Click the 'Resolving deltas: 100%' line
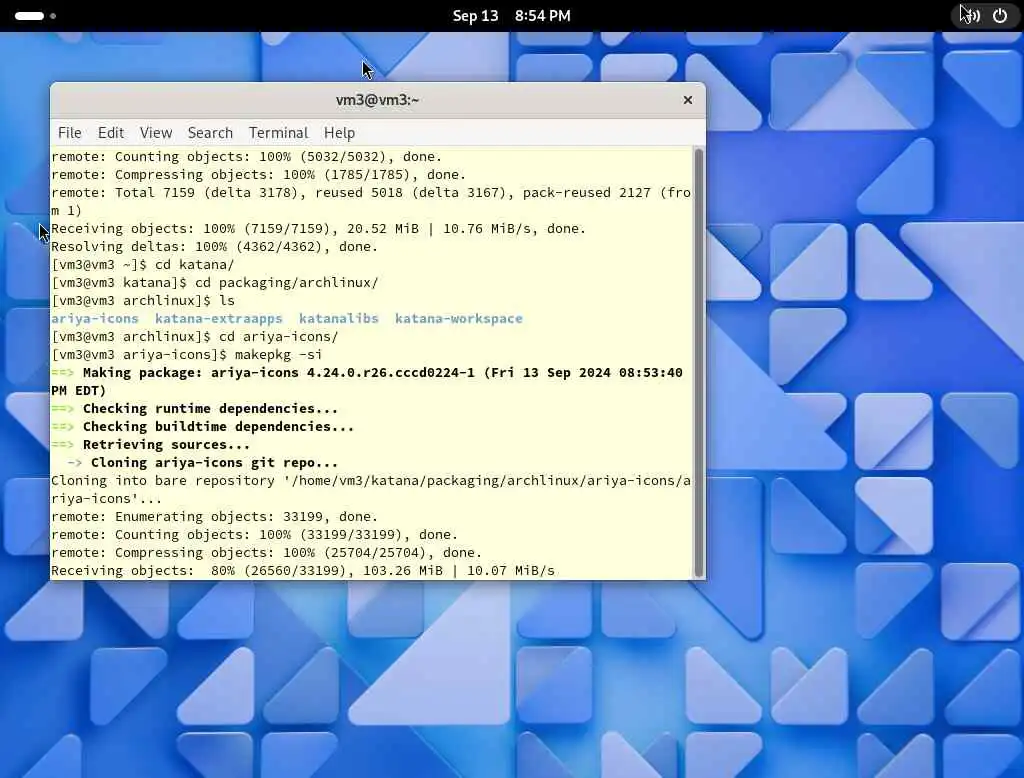1024x778 pixels. pos(214,247)
